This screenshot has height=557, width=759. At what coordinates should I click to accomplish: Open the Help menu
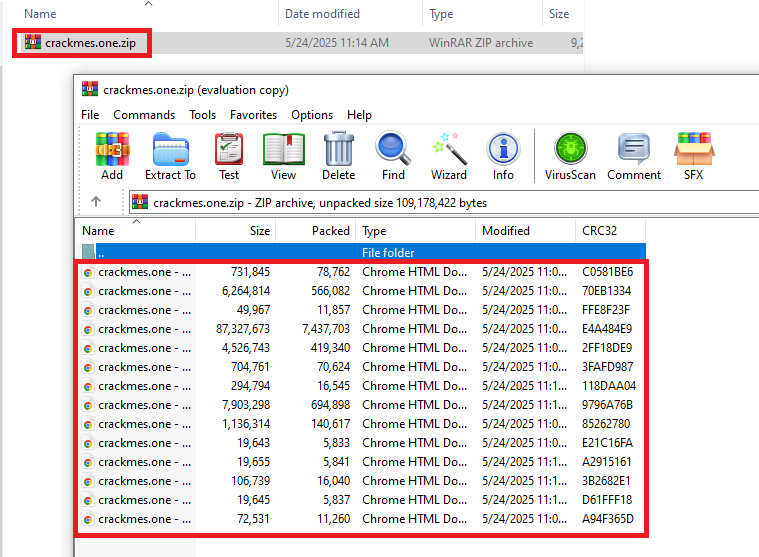(x=359, y=115)
